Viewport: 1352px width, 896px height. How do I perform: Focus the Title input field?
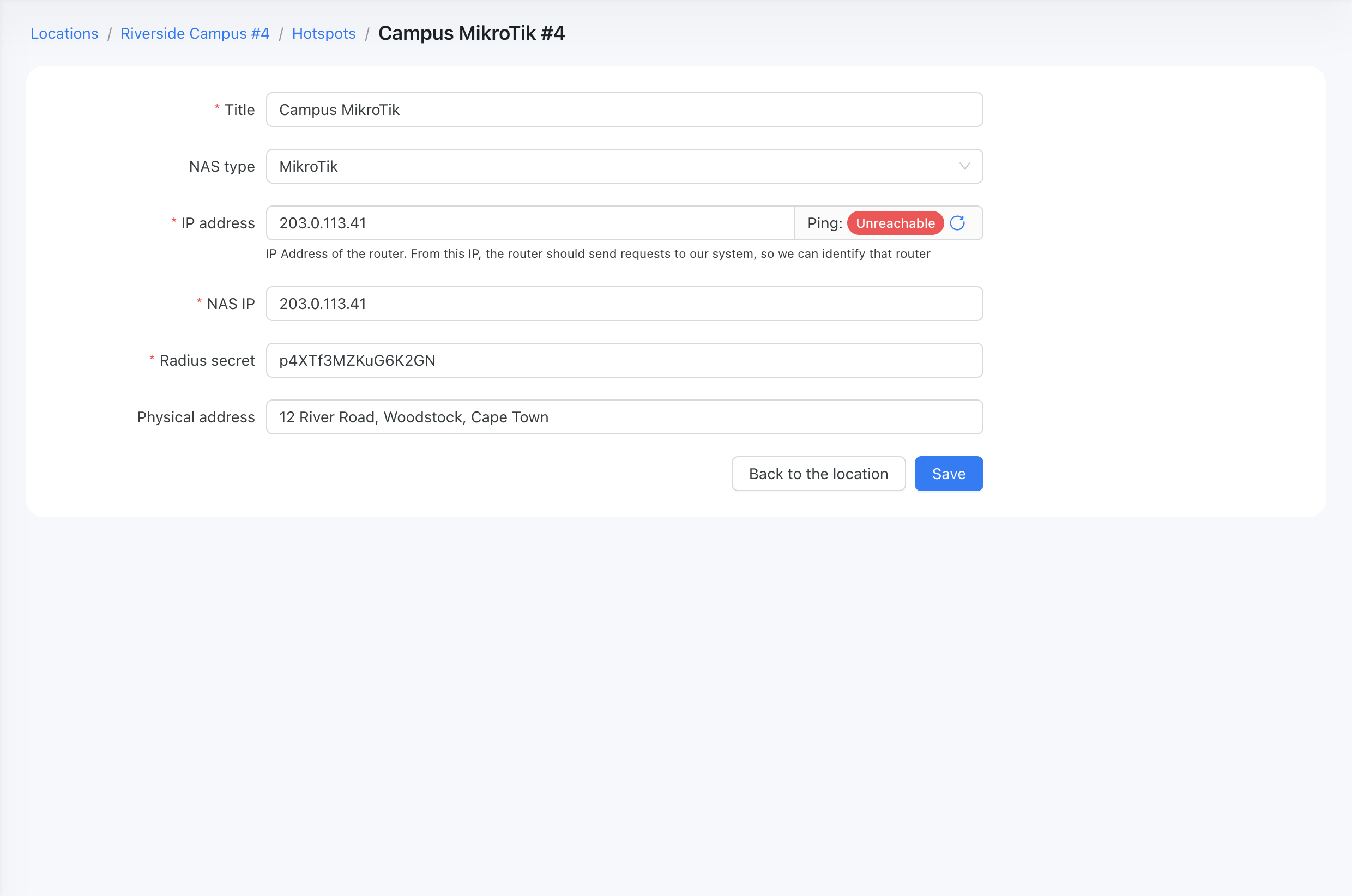[624, 110]
